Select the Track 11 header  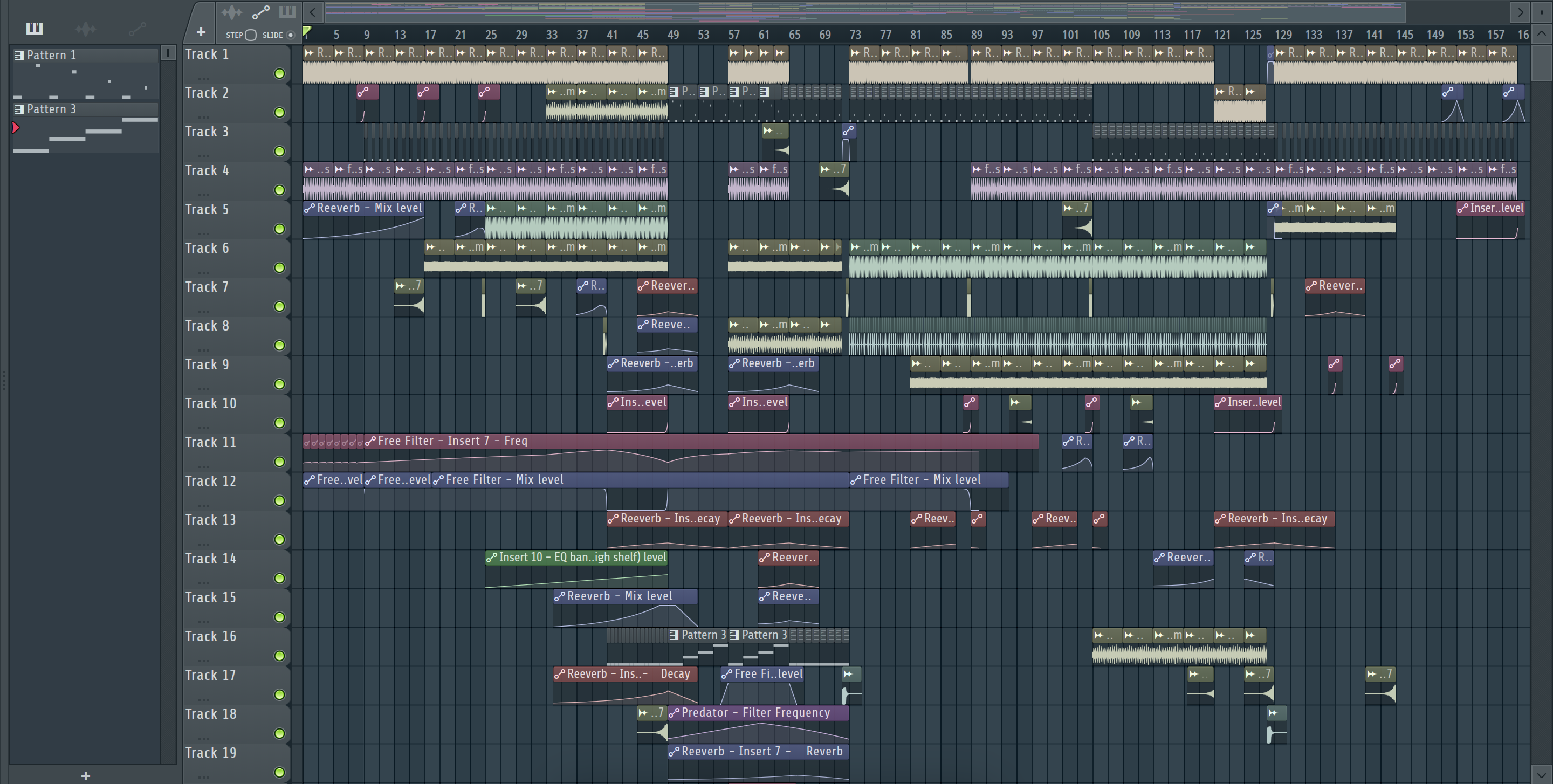point(236,452)
